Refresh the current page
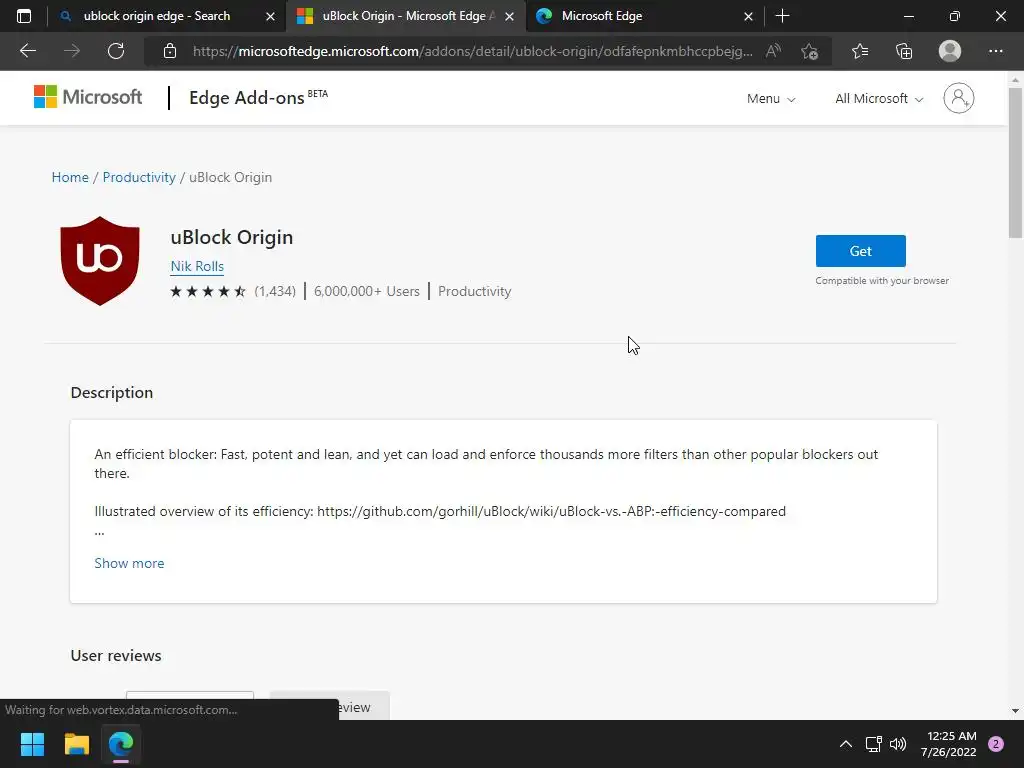 click(116, 51)
